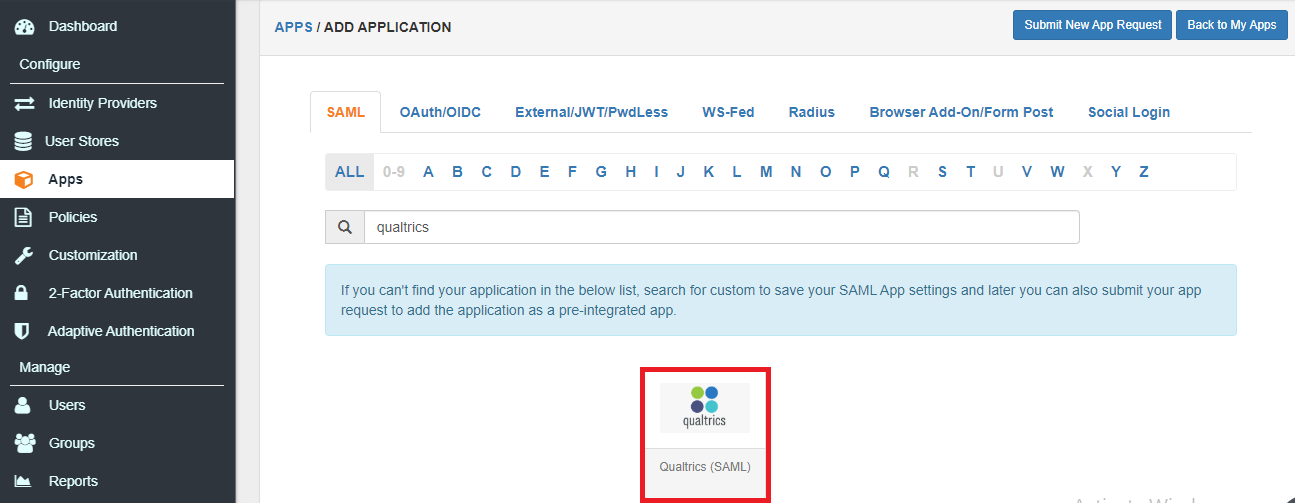1295x503 pixels.
Task: Filter apps by letter B
Action: click(457, 172)
